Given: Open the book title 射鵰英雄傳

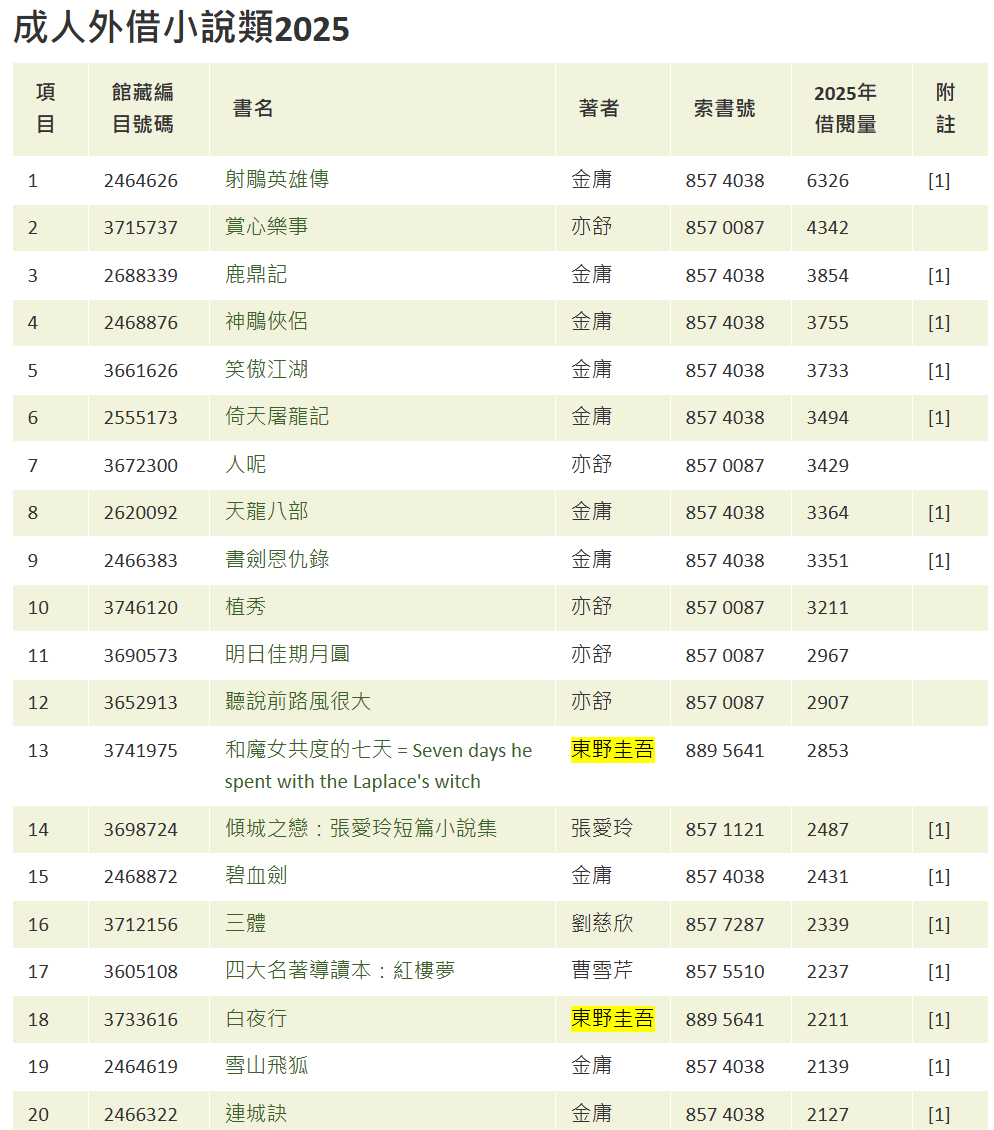Looking at the screenshot, I should point(277,179).
